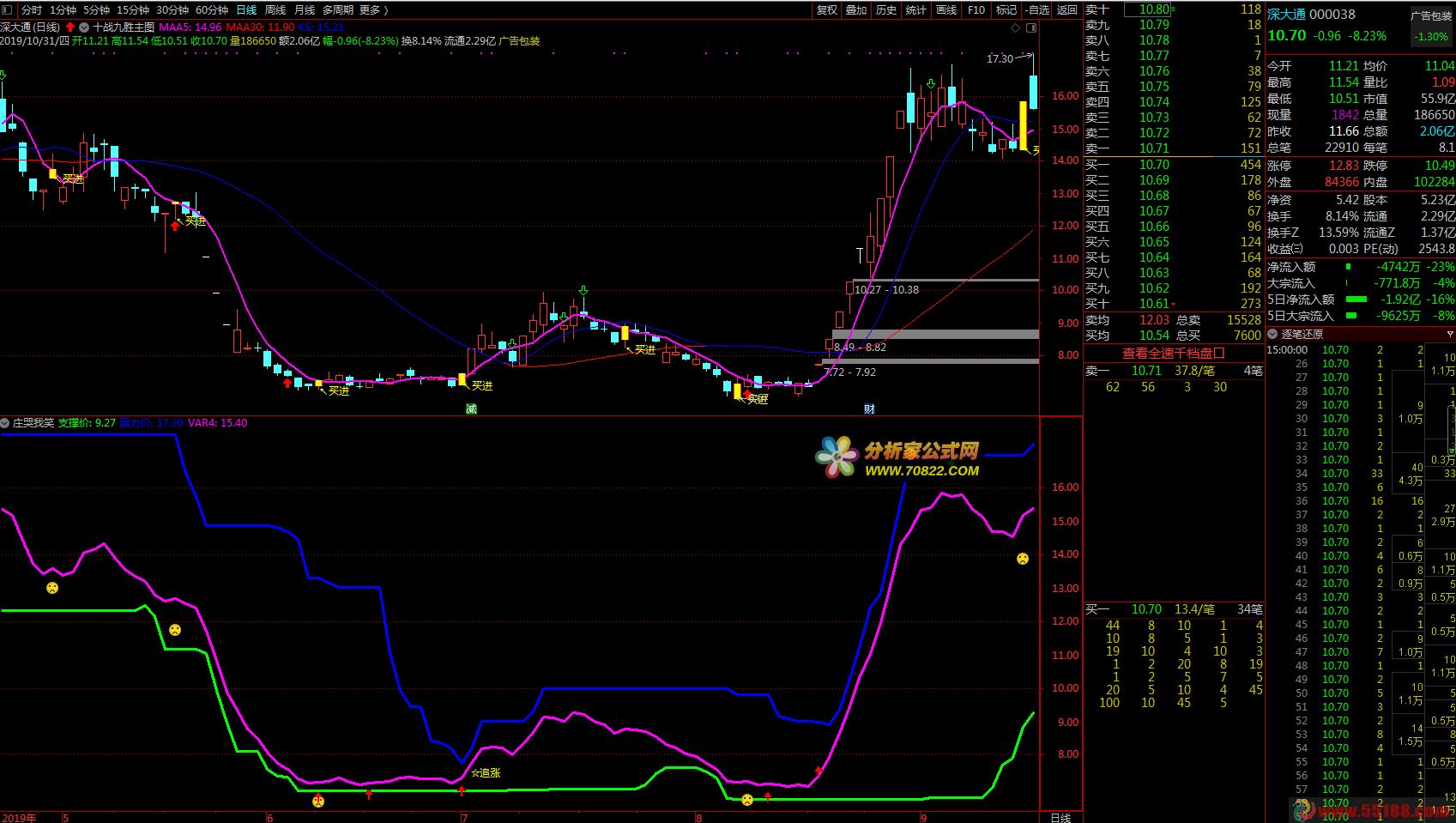
Task: Click the 买一 price 10.70 row
Action: coord(1173,164)
